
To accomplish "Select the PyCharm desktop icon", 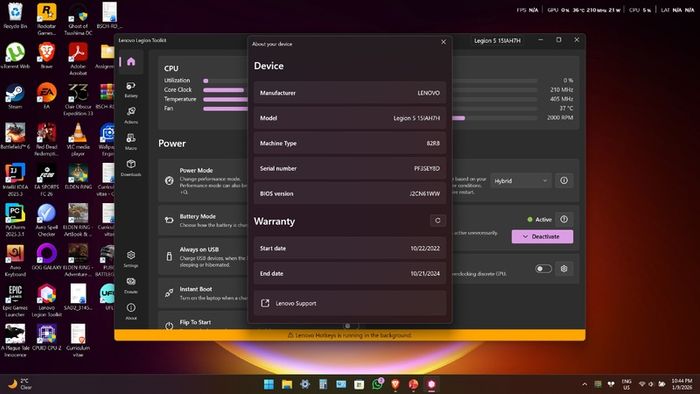I will click(15, 220).
